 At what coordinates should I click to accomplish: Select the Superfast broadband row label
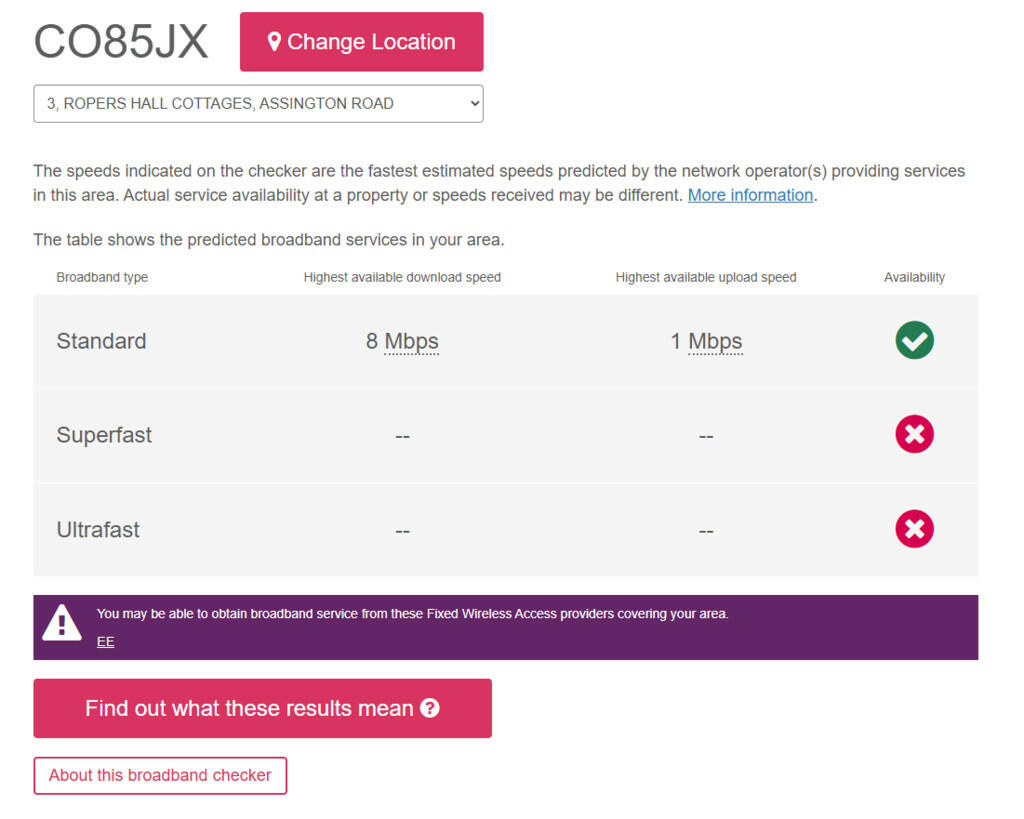pyautogui.click(x=104, y=435)
